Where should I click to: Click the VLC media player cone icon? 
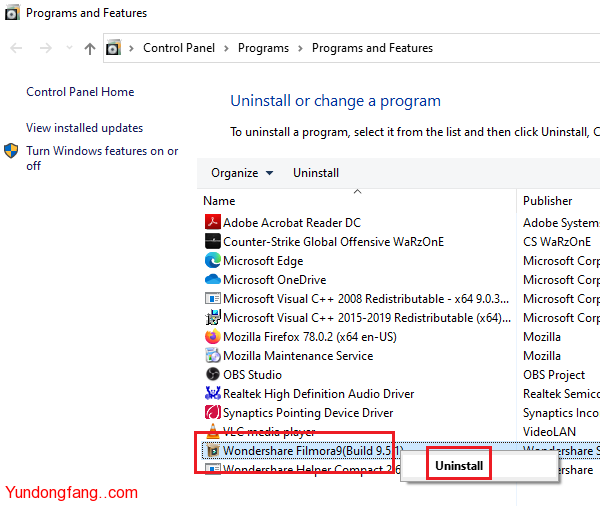click(x=212, y=431)
